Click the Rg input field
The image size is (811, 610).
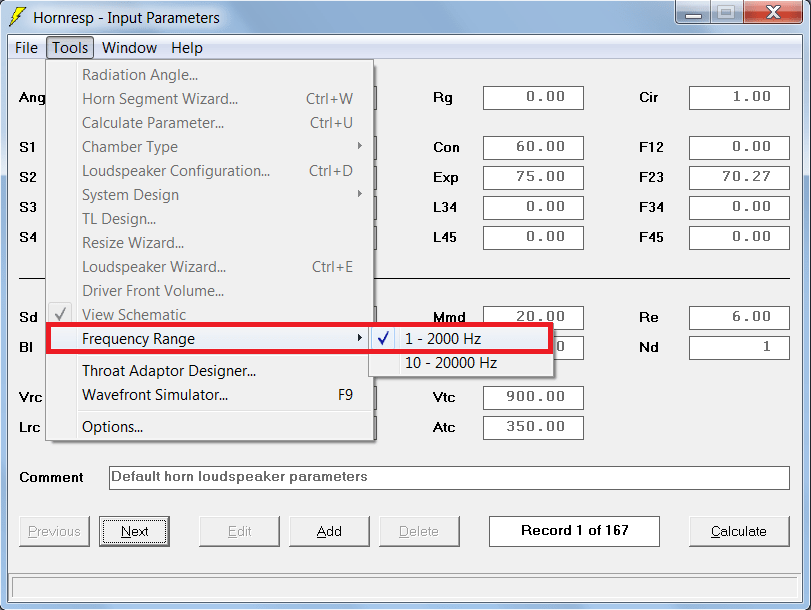(x=533, y=98)
